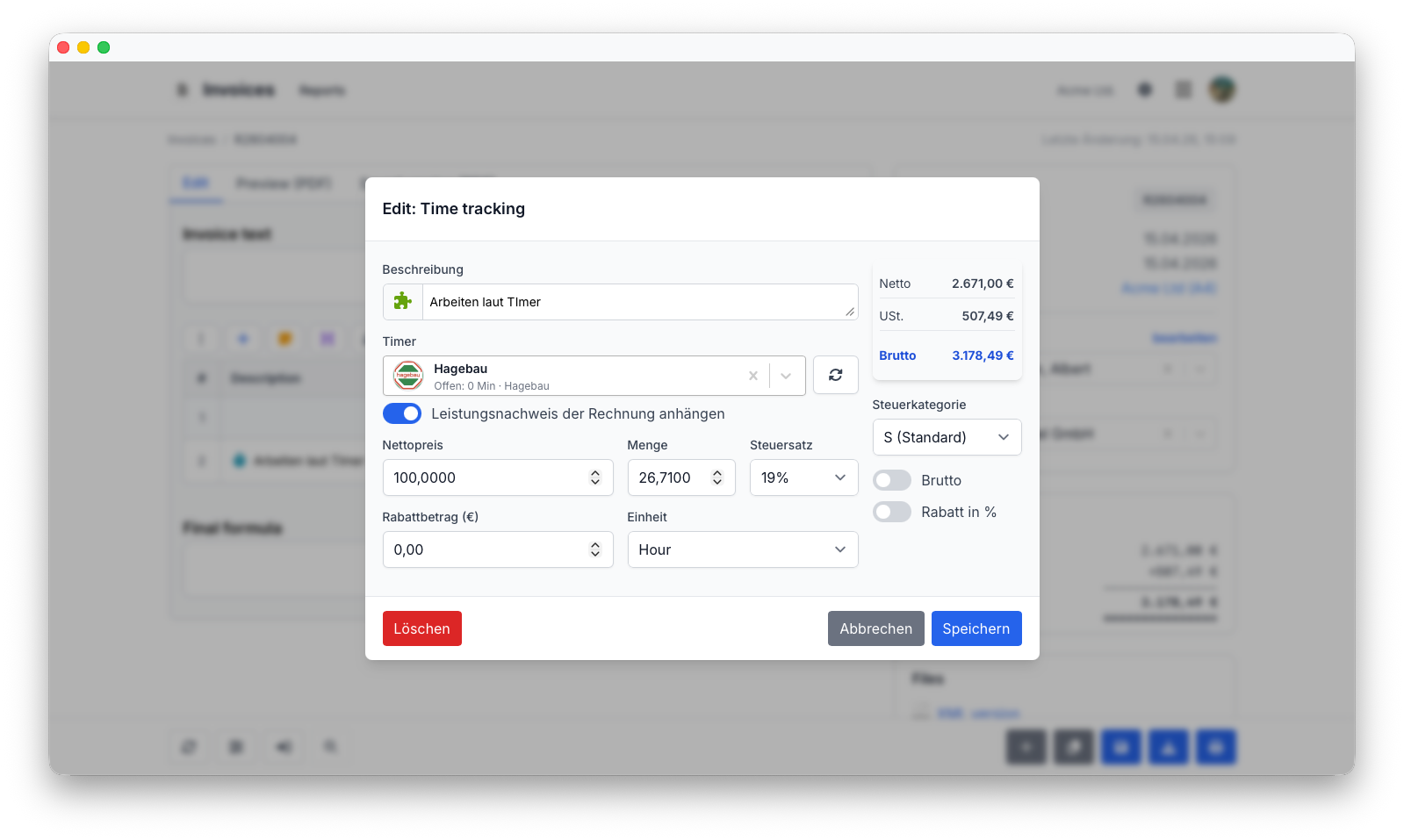1404x840 pixels.
Task: Click the red Löschen button
Action: coord(422,628)
